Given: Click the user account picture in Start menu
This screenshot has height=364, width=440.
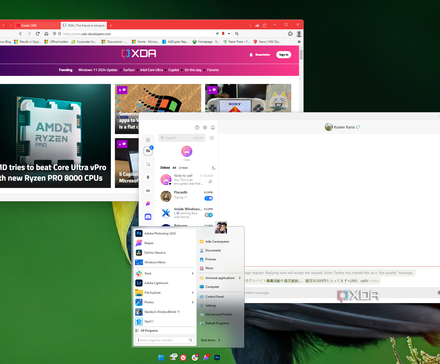Looking at the screenshot, I should pyautogui.click(x=221, y=227).
